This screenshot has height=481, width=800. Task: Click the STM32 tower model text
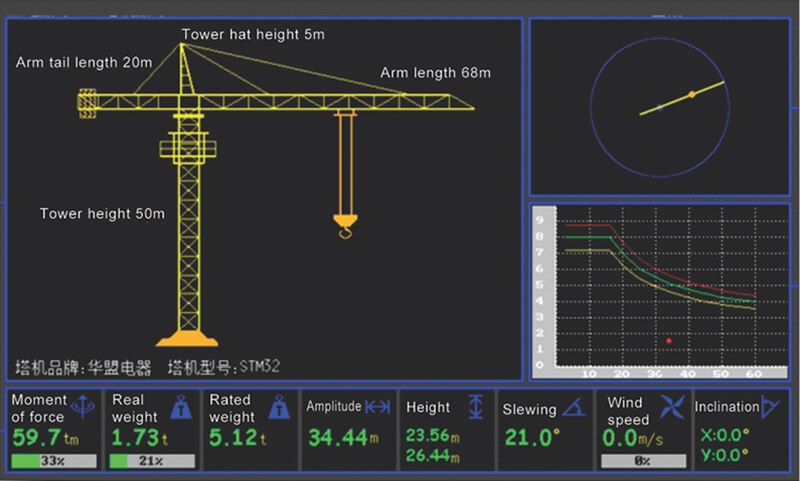click(260, 367)
